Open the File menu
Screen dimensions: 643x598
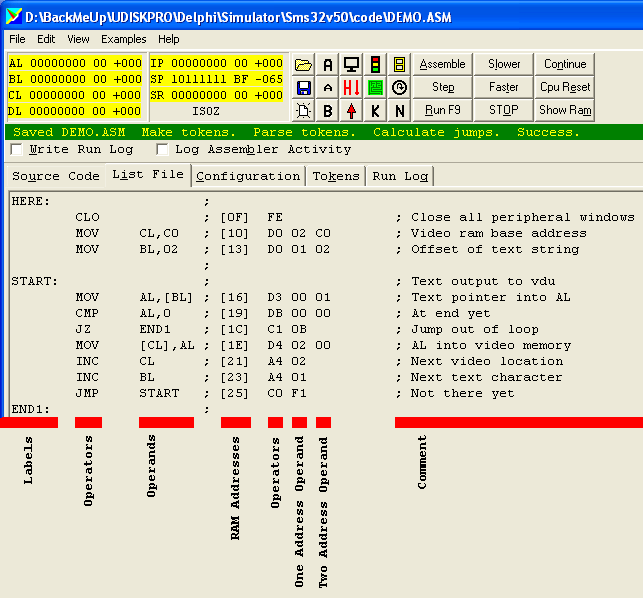[x=17, y=39]
